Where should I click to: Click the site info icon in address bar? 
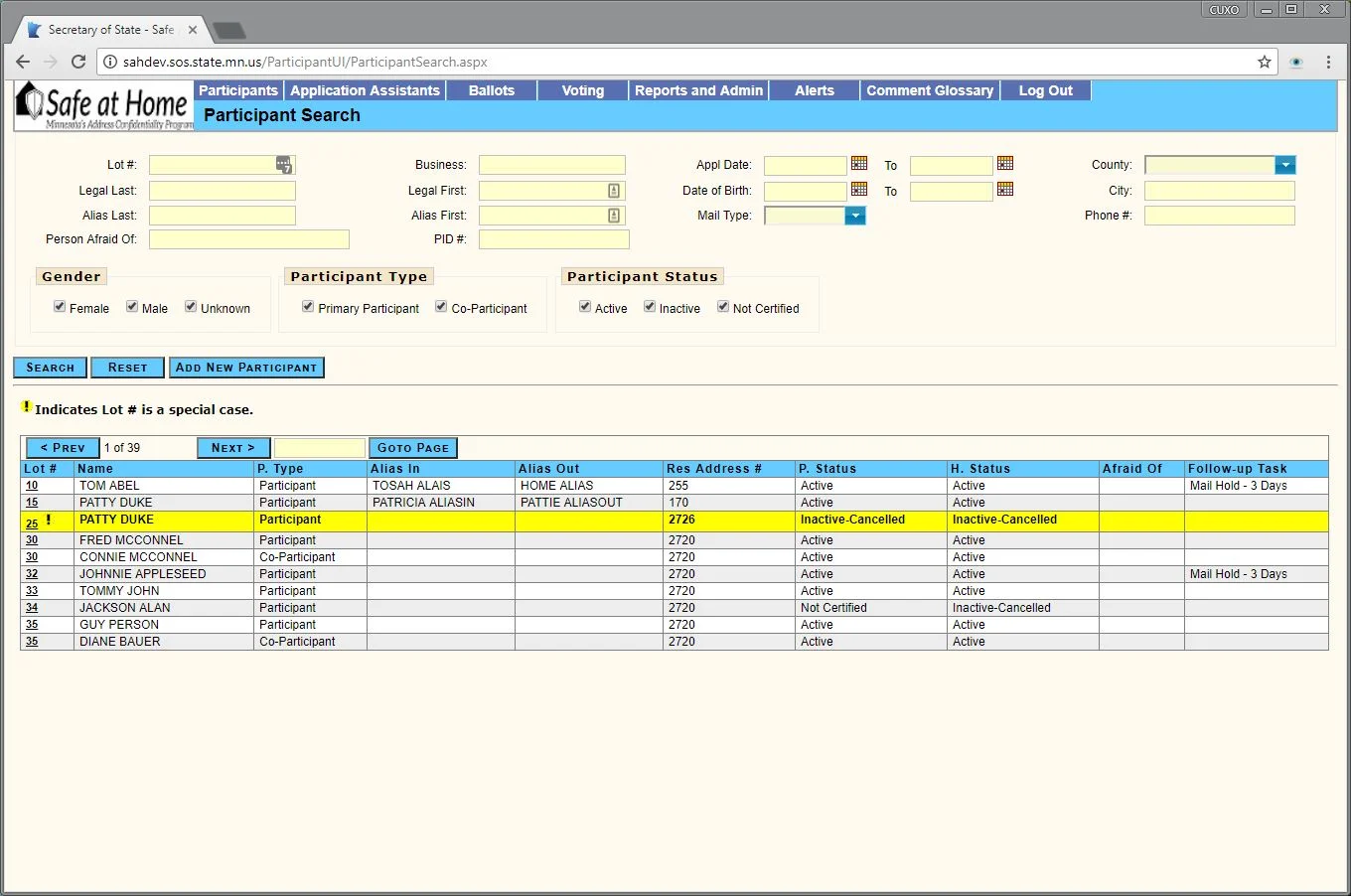[109, 62]
